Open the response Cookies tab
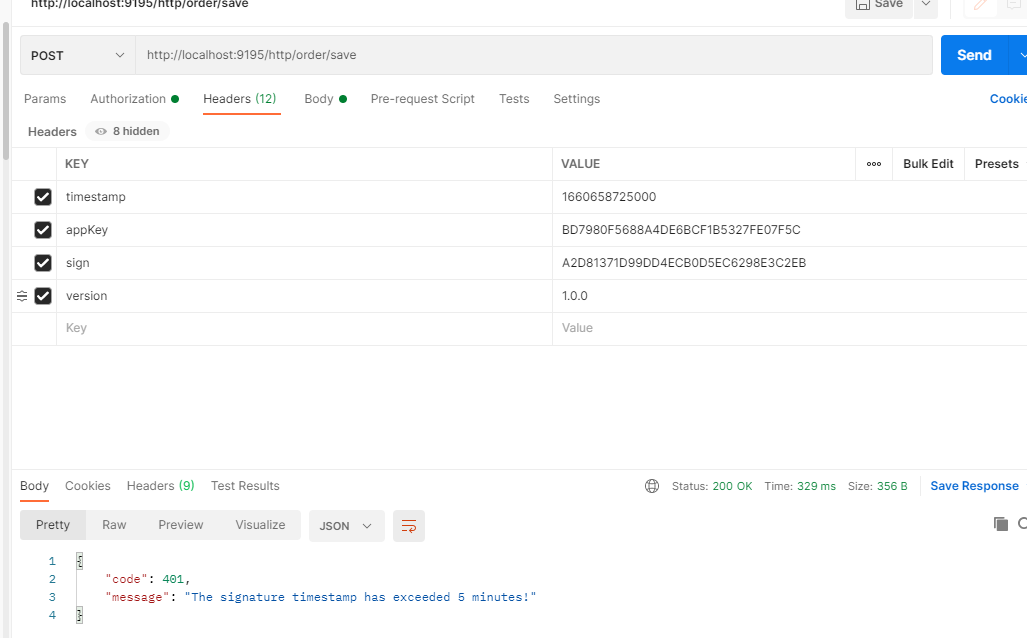 (x=88, y=486)
